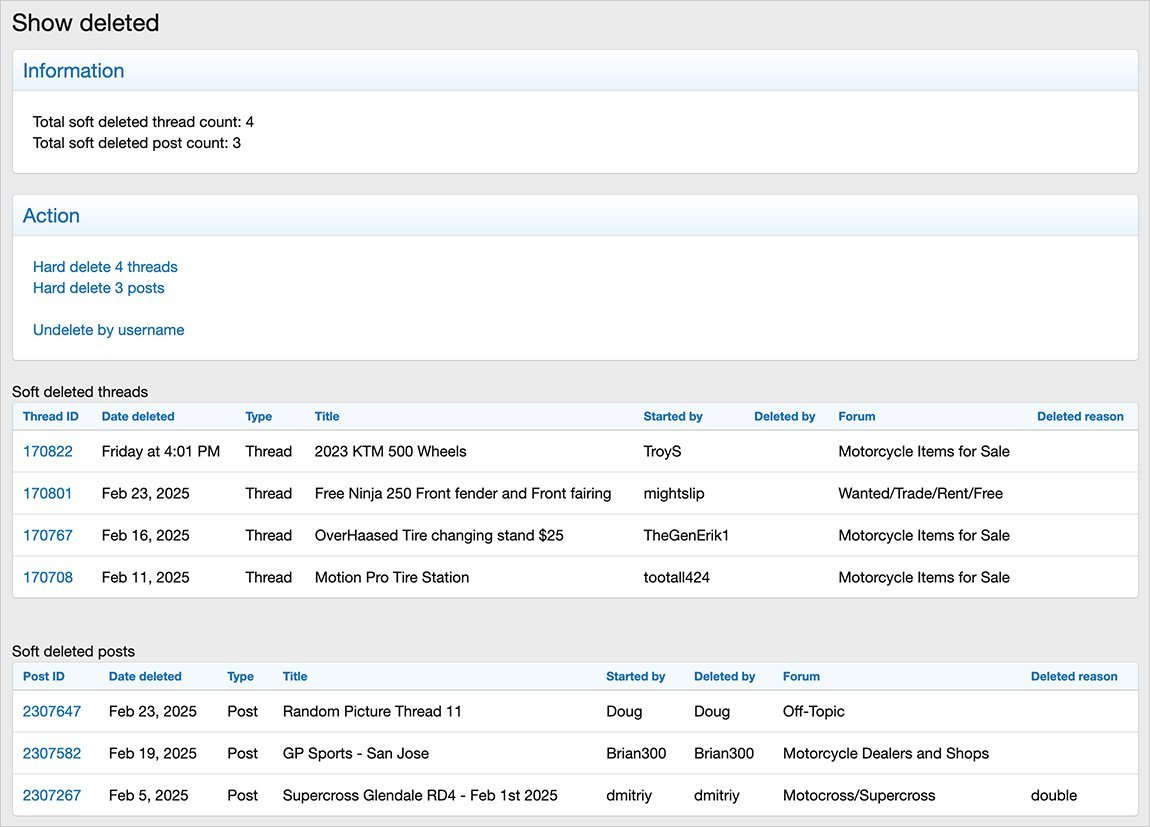Select "OverHaased Tire changing stand $25" title
This screenshot has height=827, width=1150.
(x=439, y=535)
